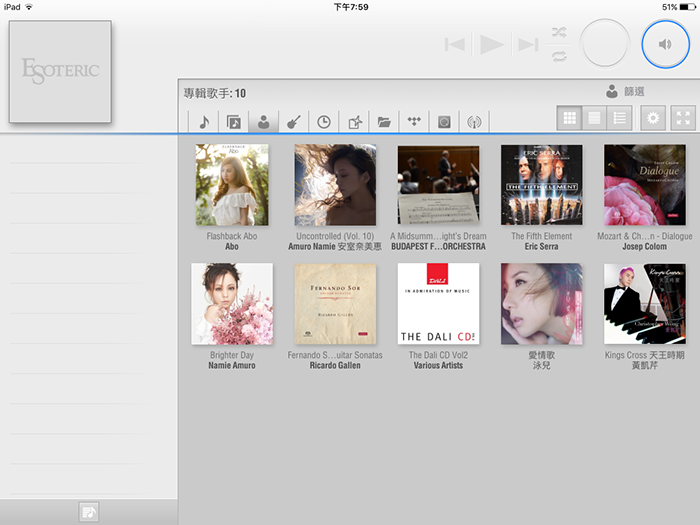Click the 篩選 filter button

(634, 92)
